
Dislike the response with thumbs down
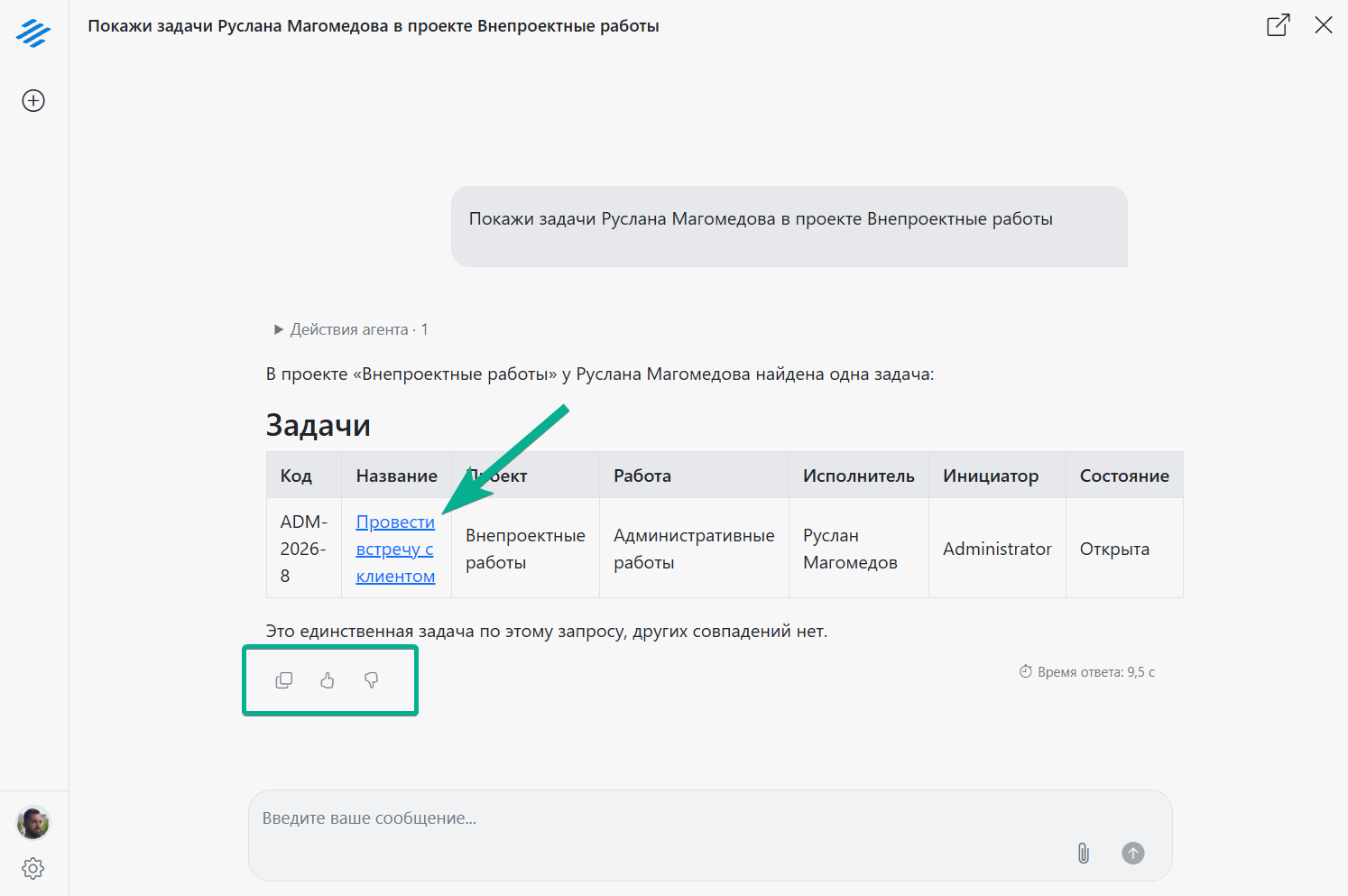click(371, 680)
